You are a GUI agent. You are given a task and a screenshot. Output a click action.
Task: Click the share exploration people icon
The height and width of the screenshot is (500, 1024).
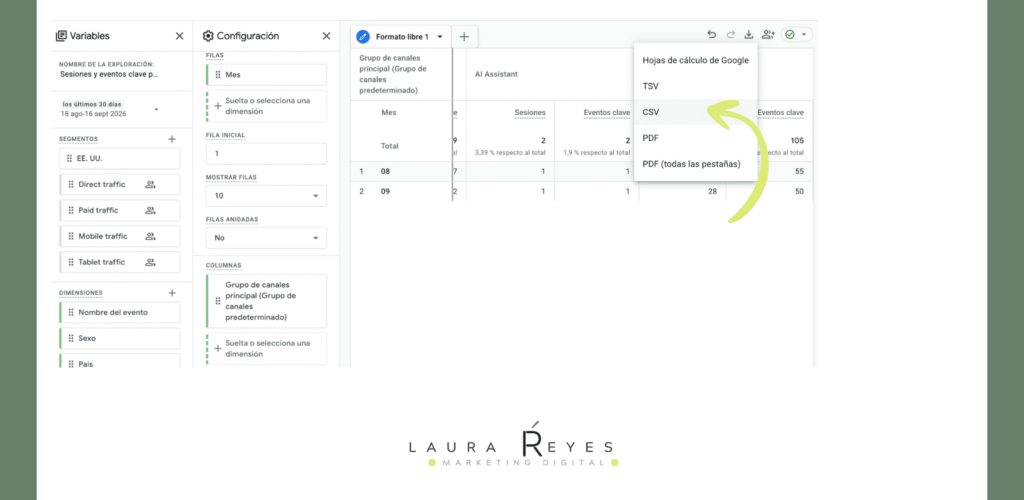coord(768,35)
